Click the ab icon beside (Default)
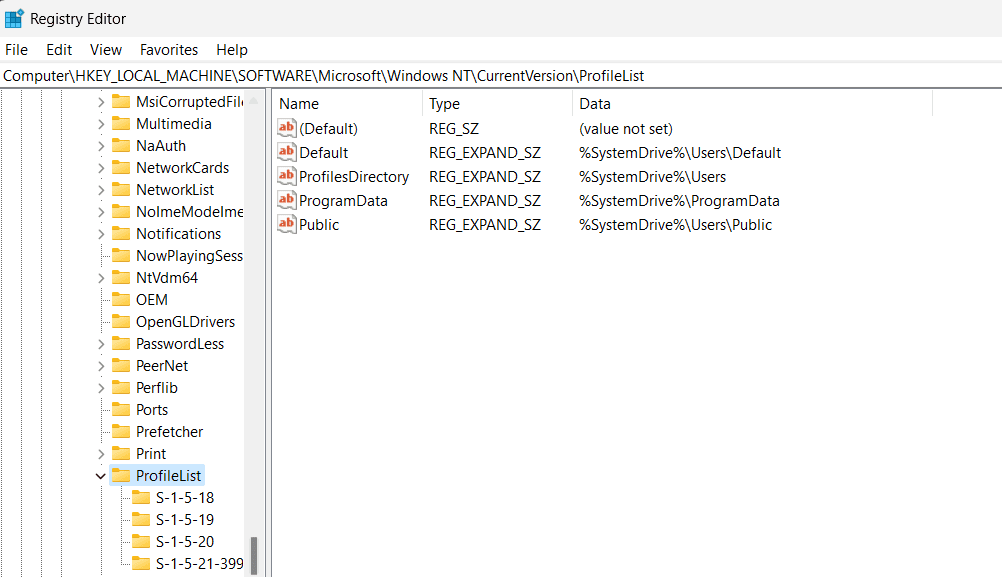This screenshot has width=1002, height=577. [287, 128]
